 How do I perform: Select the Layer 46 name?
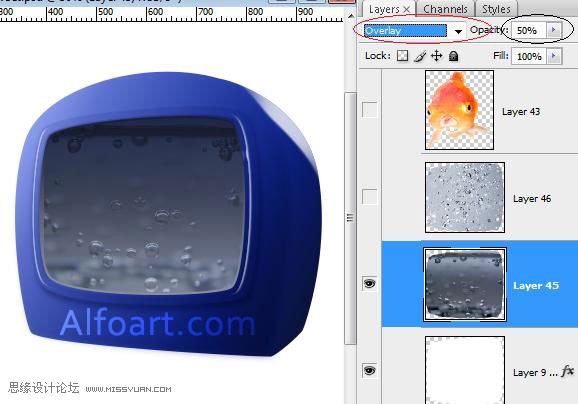532,199
